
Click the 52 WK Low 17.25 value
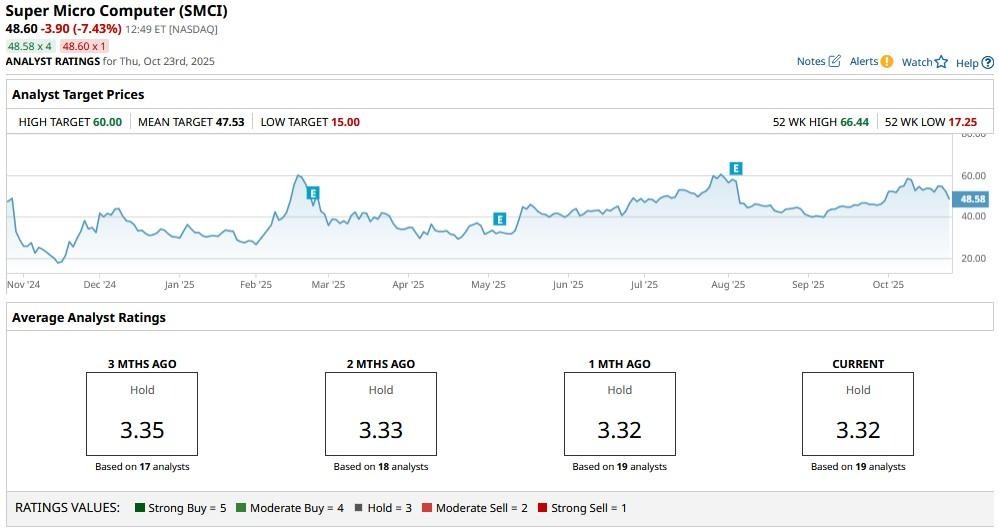coord(963,122)
